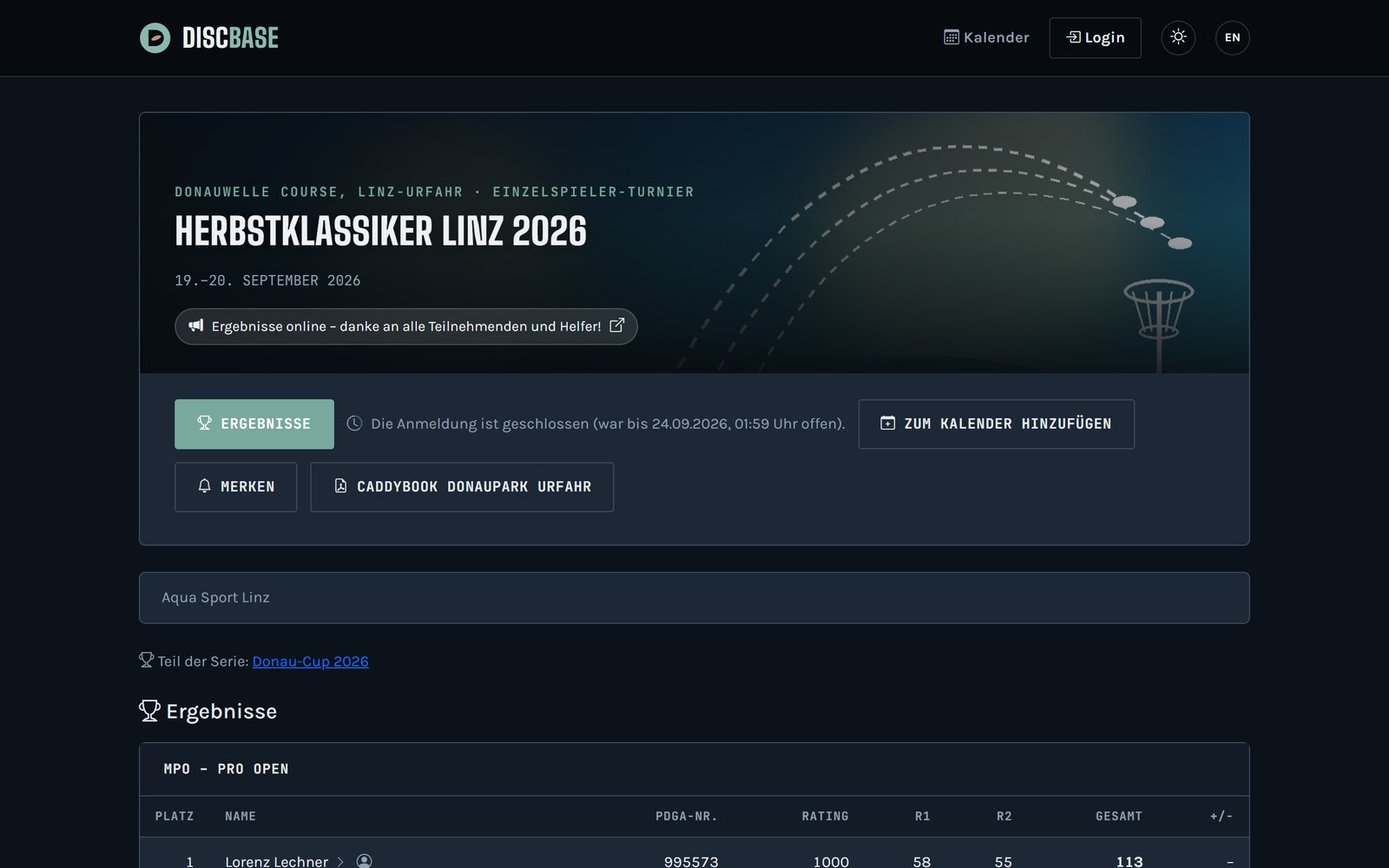Open player Lorenz Lechner

click(276, 861)
